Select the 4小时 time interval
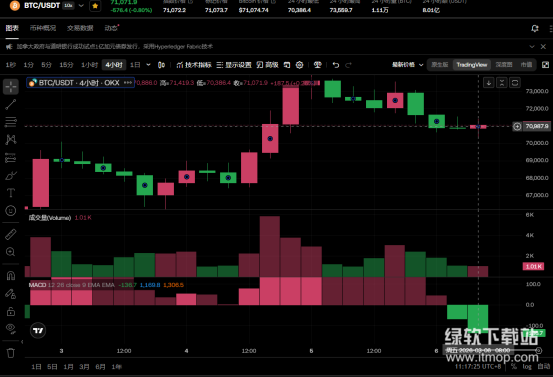553x377 pixels. [x=114, y=65]
